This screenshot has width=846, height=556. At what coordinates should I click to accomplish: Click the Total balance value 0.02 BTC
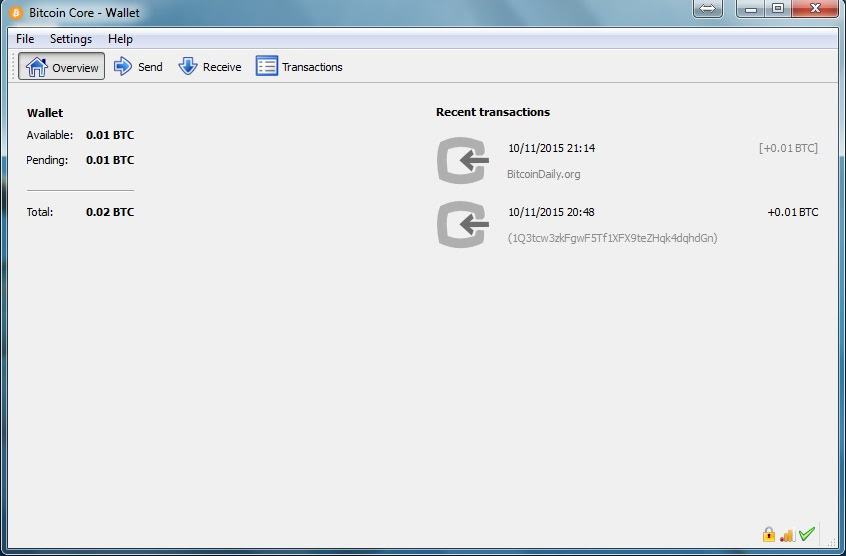pyautogui.click(x=110, y=212)
